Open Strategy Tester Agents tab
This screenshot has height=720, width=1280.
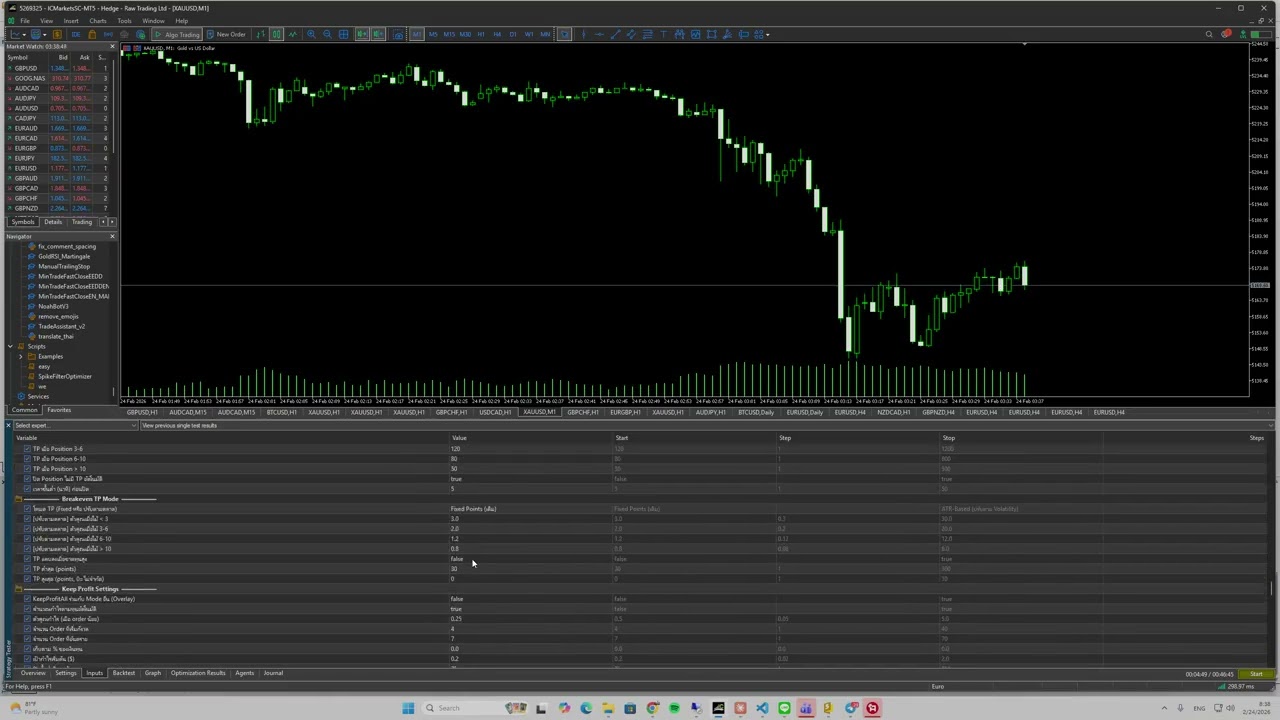[x=244, y=673]
